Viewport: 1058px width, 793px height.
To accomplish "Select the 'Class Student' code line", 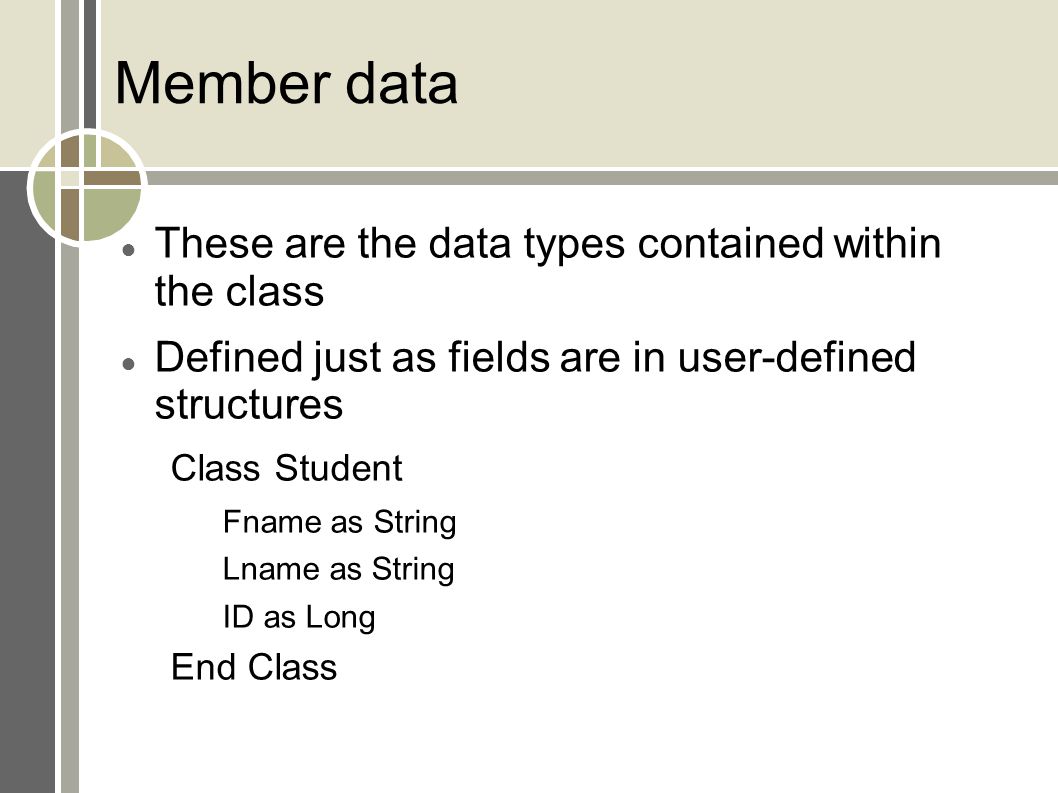I will tap(287, 468).
